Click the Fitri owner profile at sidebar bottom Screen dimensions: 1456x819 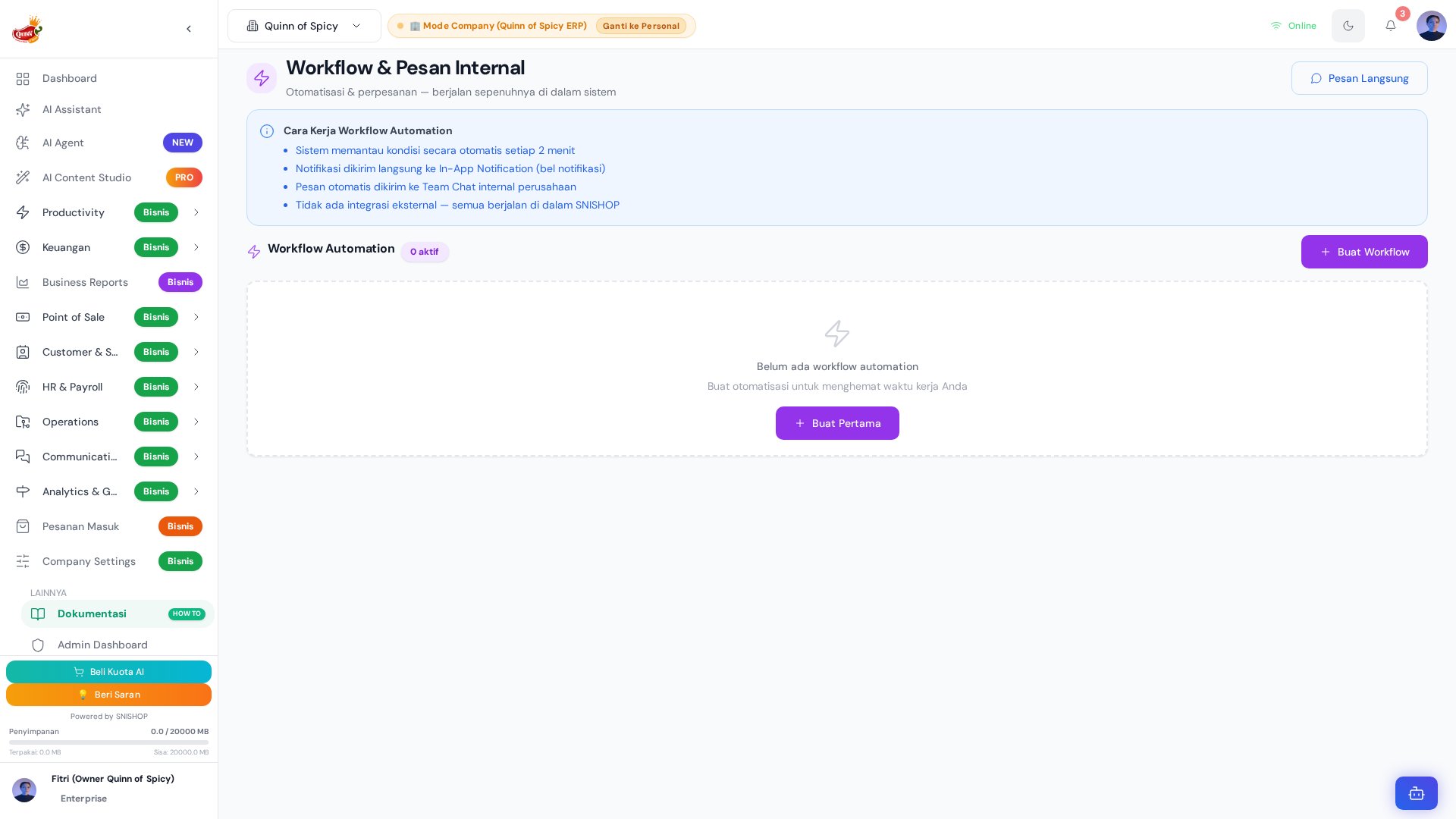click(108, 789)
